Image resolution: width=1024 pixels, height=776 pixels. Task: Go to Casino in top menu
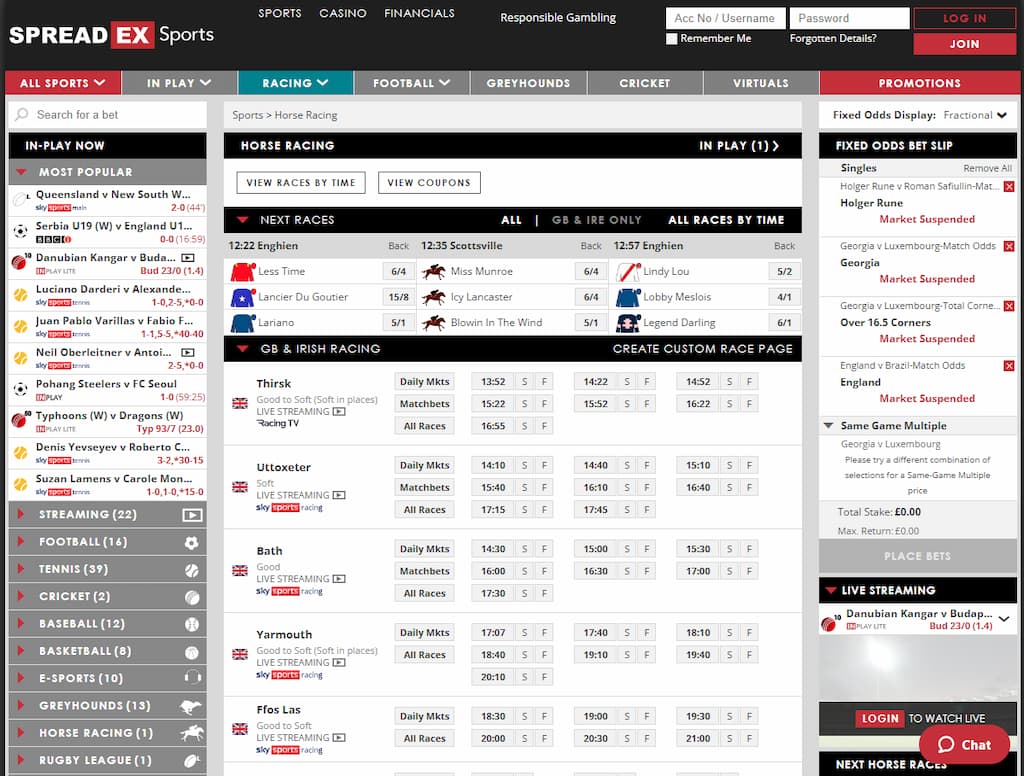click(343, 13)
